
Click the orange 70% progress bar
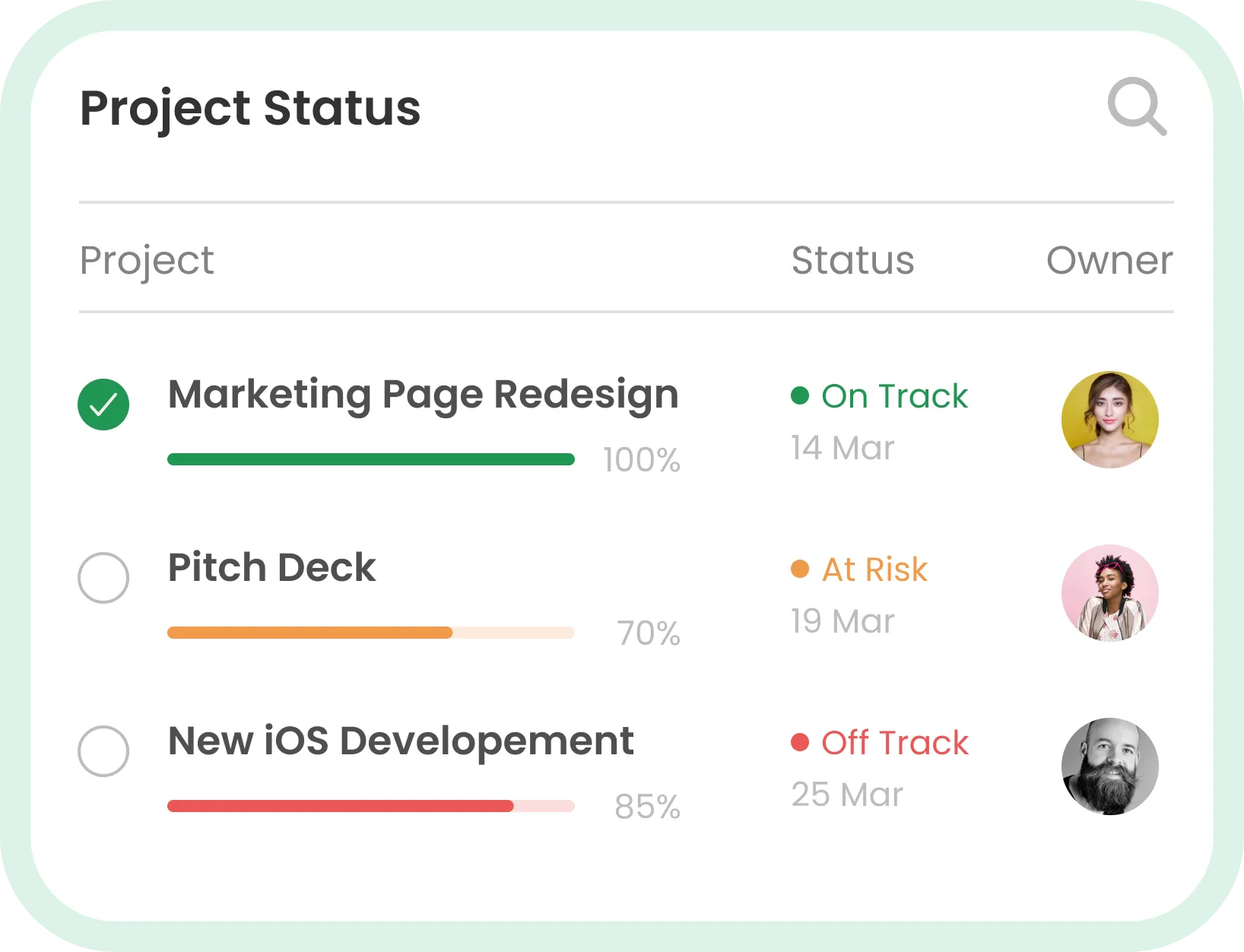click(x=370, y=633)
